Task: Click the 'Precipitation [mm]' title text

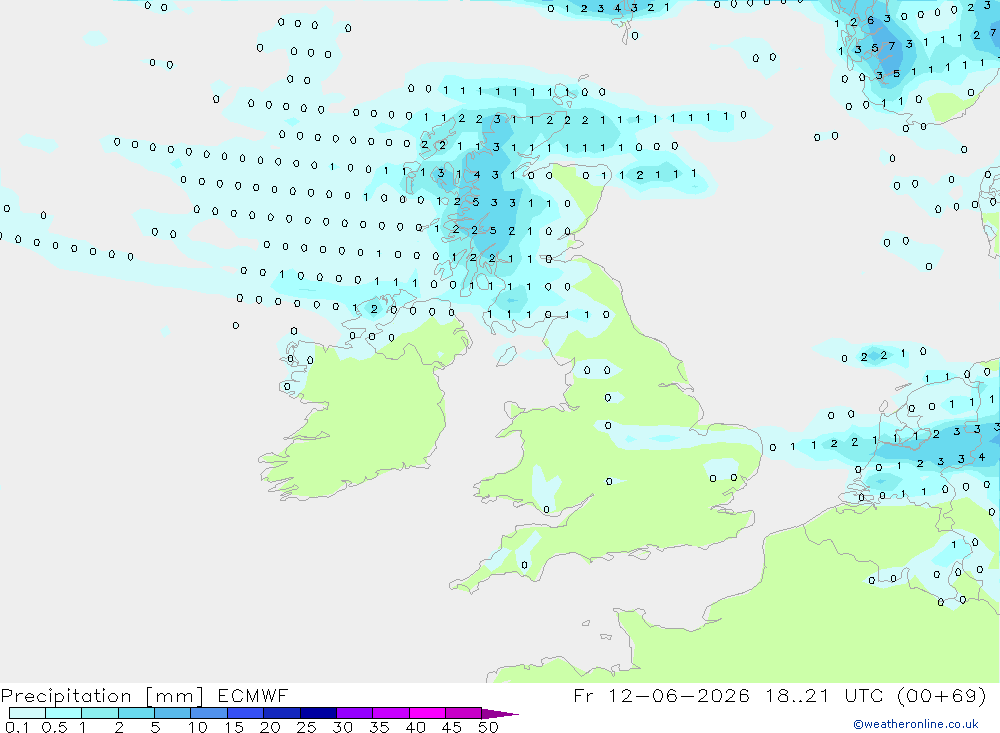Action: pos(102,695)
